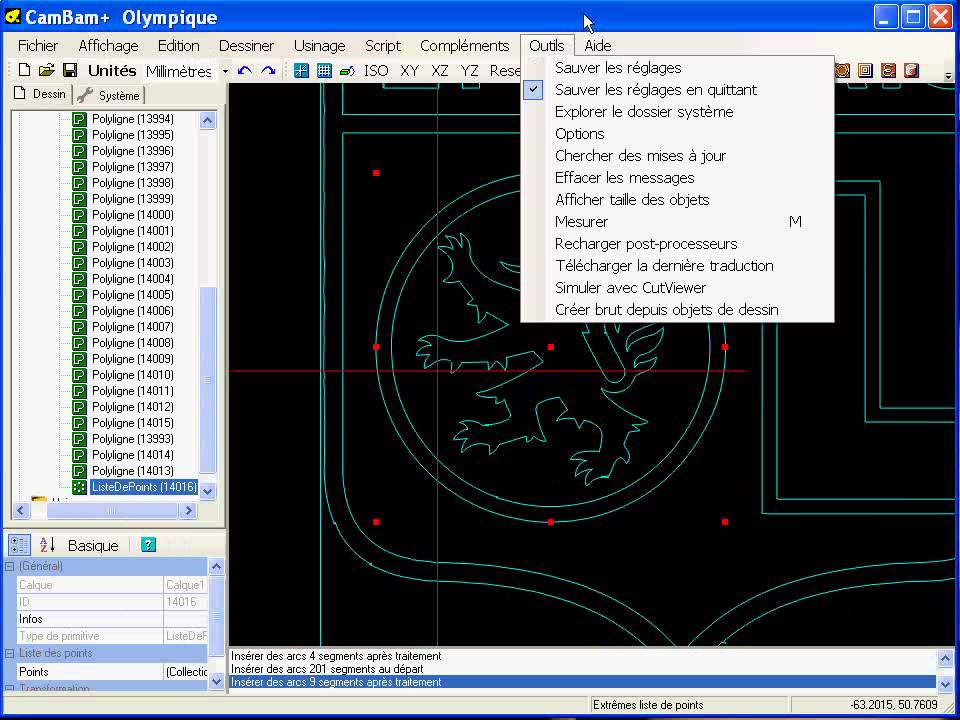Open the toolbar overflow chevron
Screen dimensions: 960x720
click(948, 75)
